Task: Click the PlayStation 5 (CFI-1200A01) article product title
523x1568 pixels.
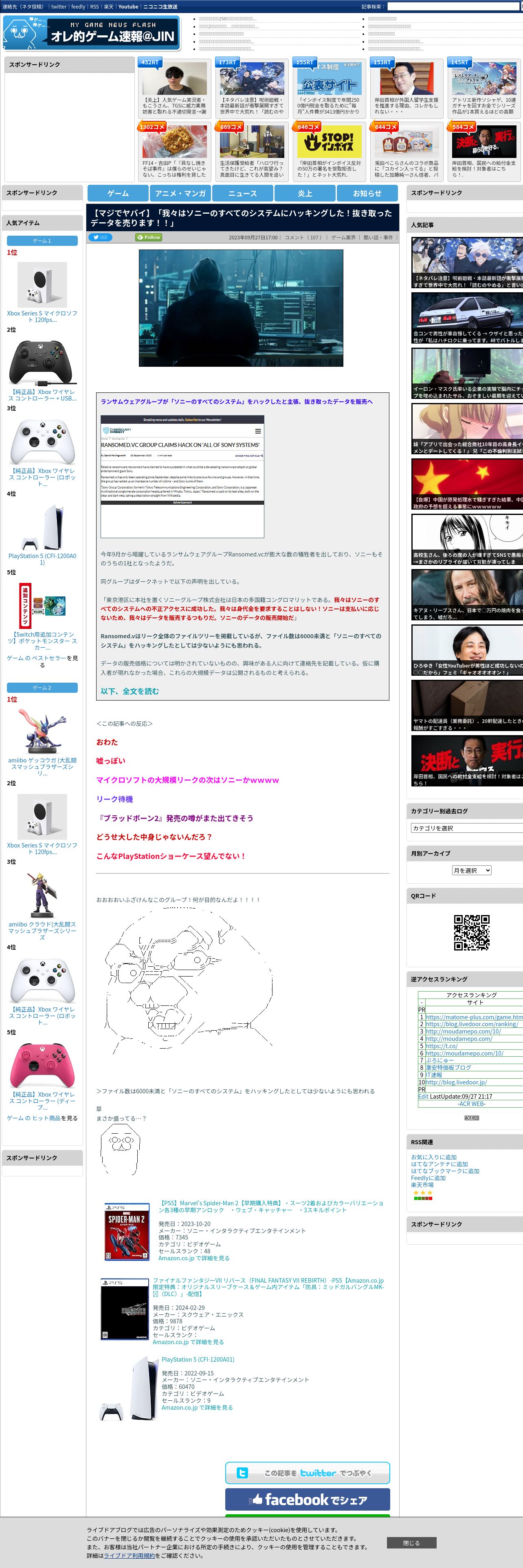Action: pyautogui.click(x=198, y=1359)
